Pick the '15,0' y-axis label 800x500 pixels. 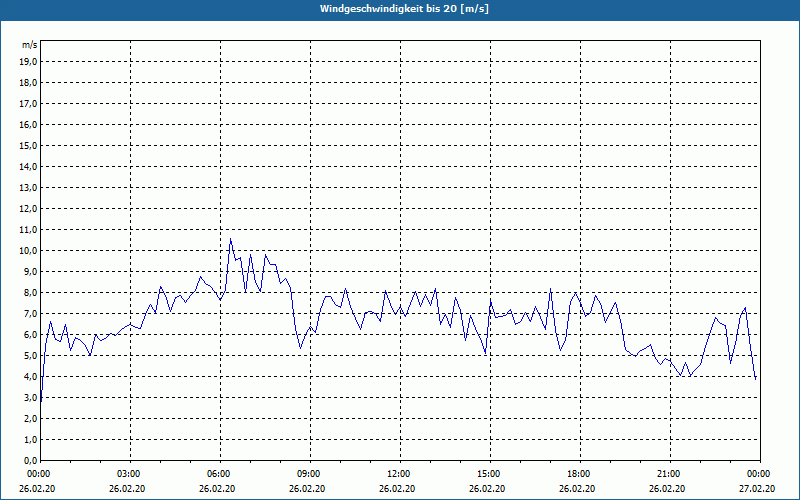(x=29, y=145)
